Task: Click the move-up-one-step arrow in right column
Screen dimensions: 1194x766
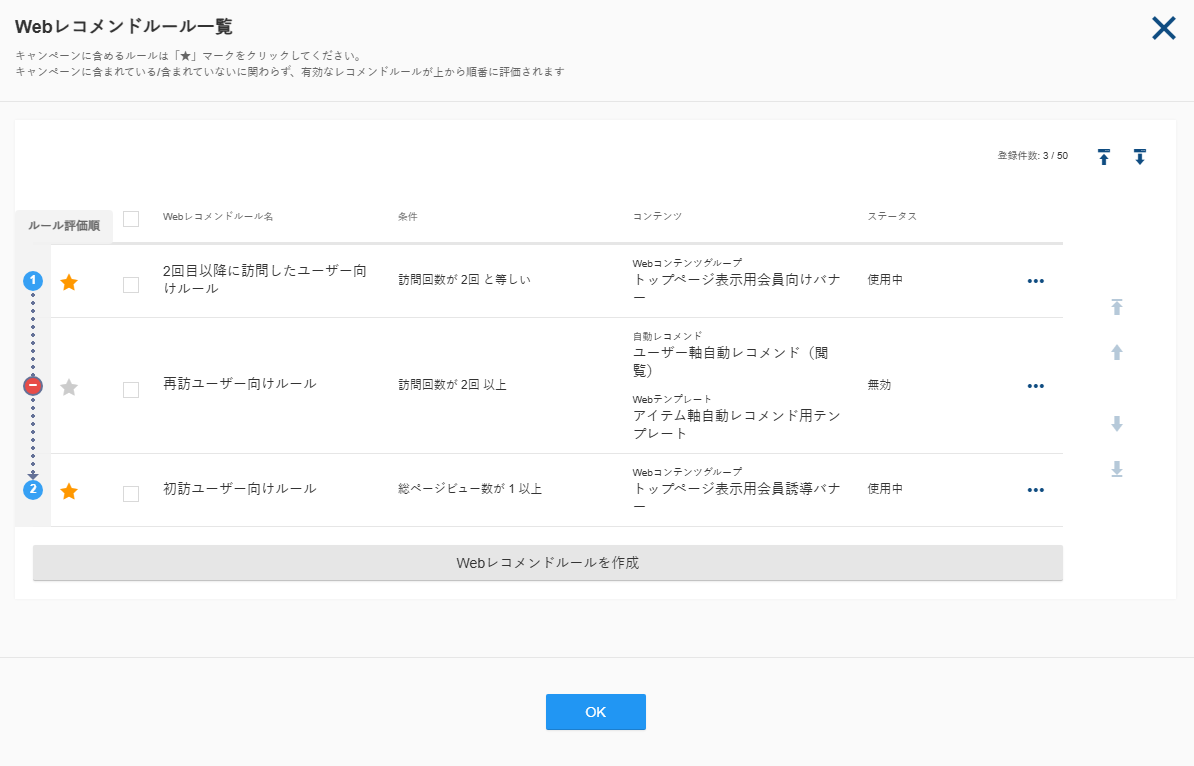Action: click(x=1116, y=352)
